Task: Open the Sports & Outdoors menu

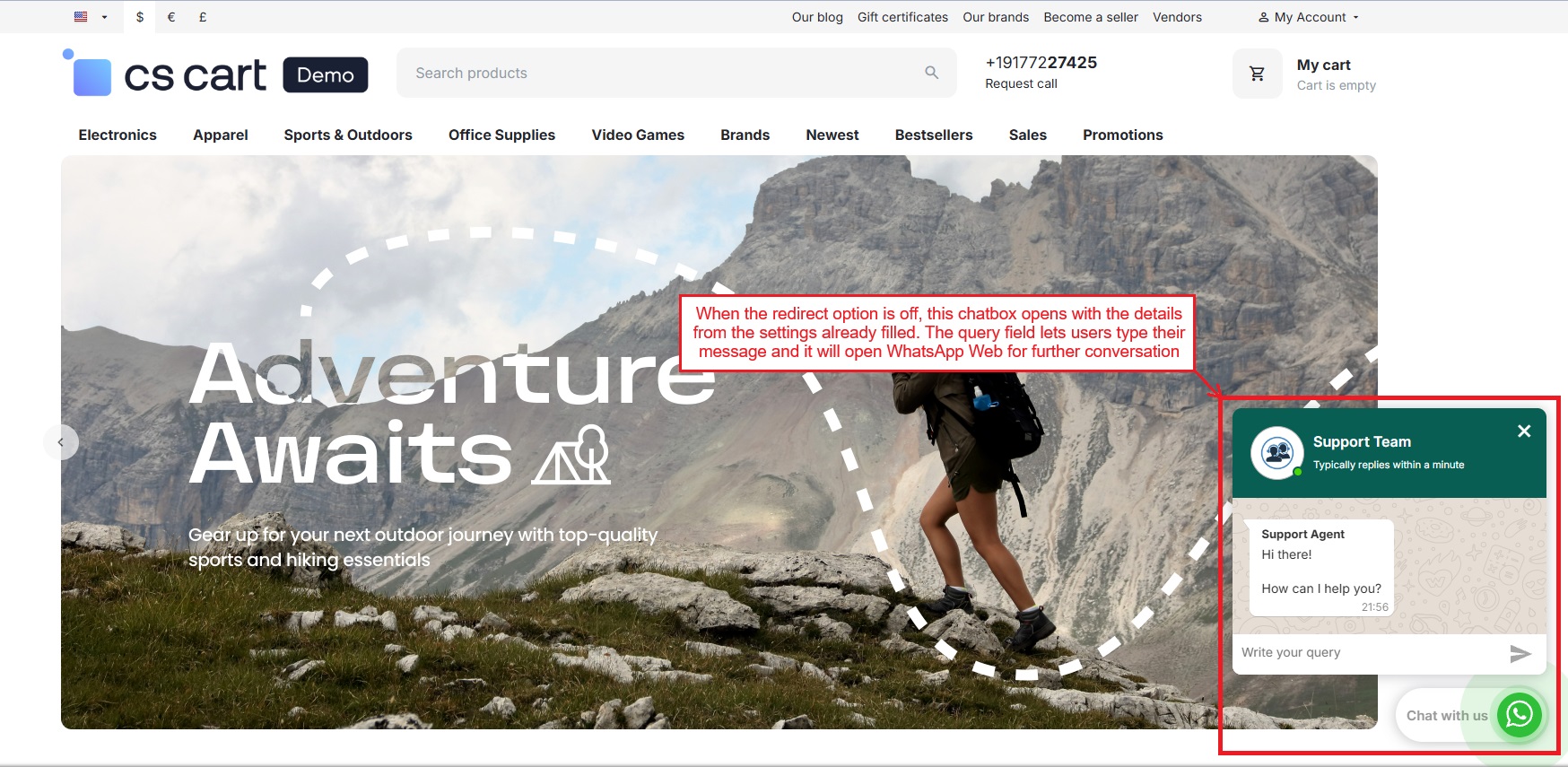Action: tap(348, 135)
